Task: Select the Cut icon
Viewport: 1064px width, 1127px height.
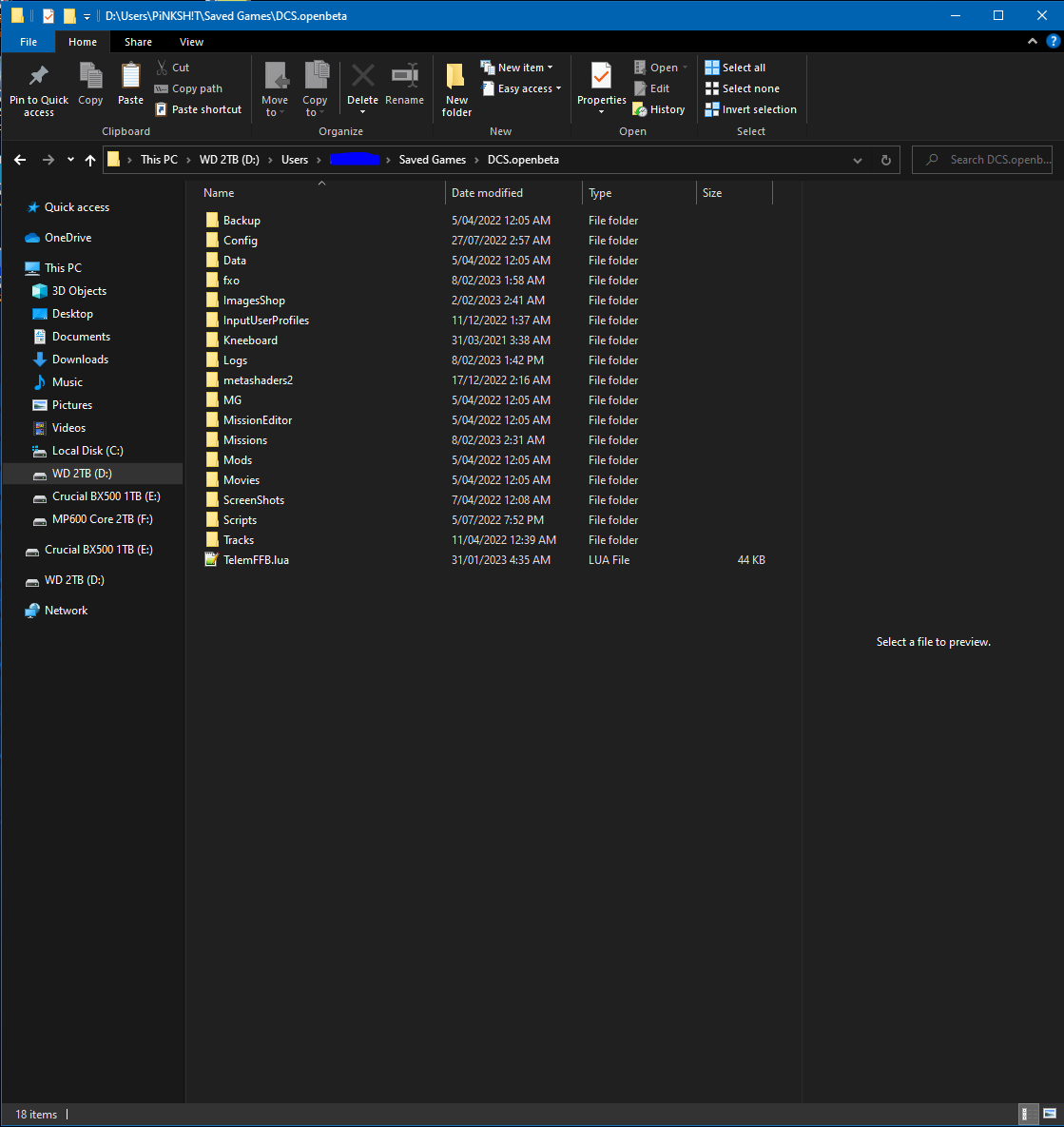Action: tap(162, 68)
